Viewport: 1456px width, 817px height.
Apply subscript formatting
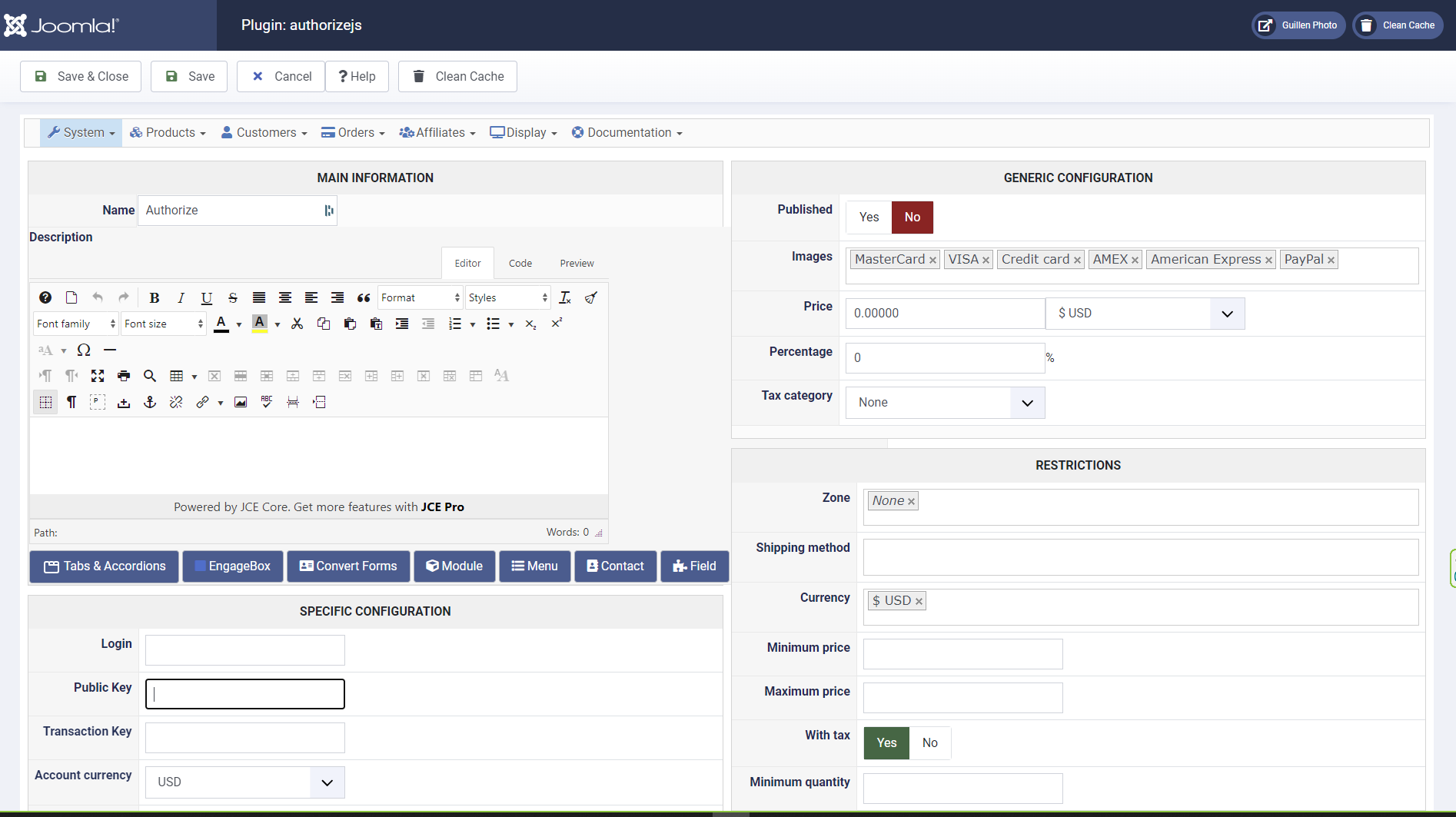(531, 324)
